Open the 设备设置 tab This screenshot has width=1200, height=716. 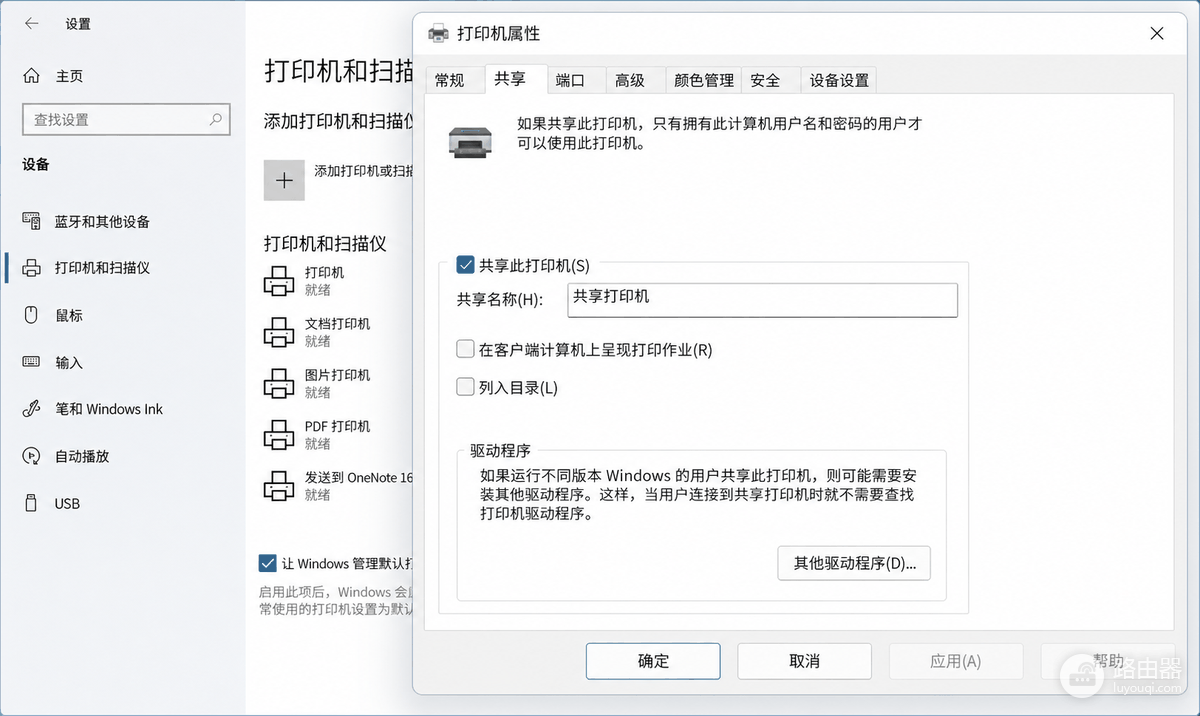coord(839,80)
